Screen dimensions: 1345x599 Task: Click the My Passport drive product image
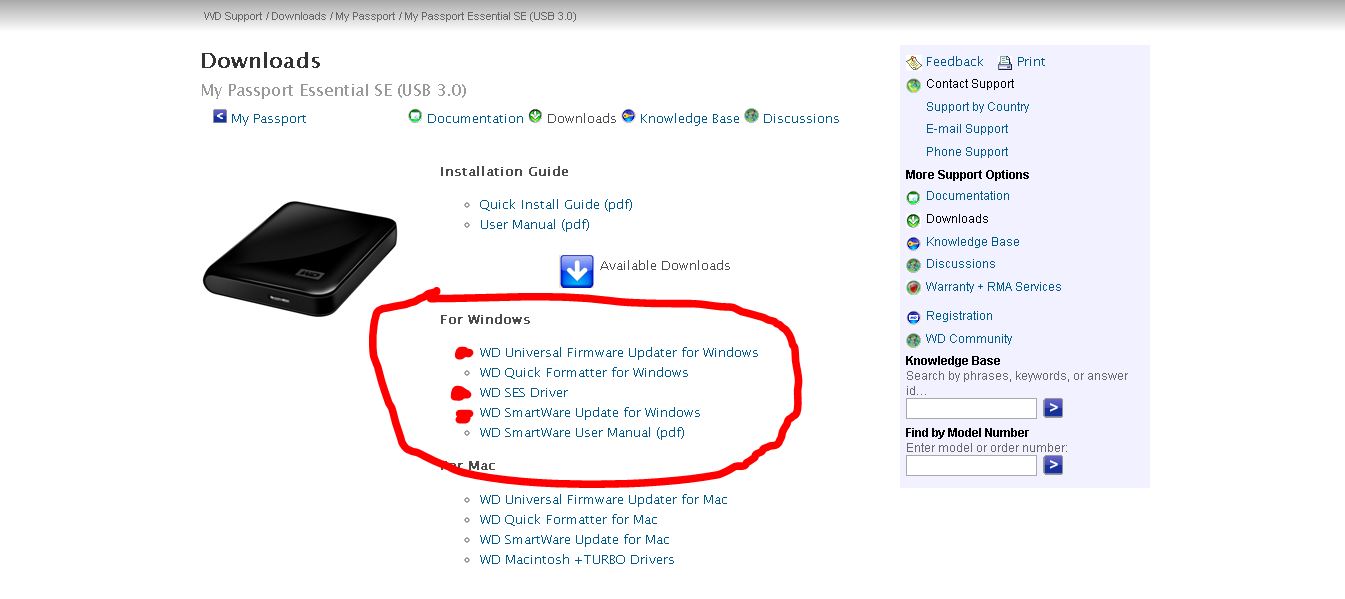click(300, 259)
